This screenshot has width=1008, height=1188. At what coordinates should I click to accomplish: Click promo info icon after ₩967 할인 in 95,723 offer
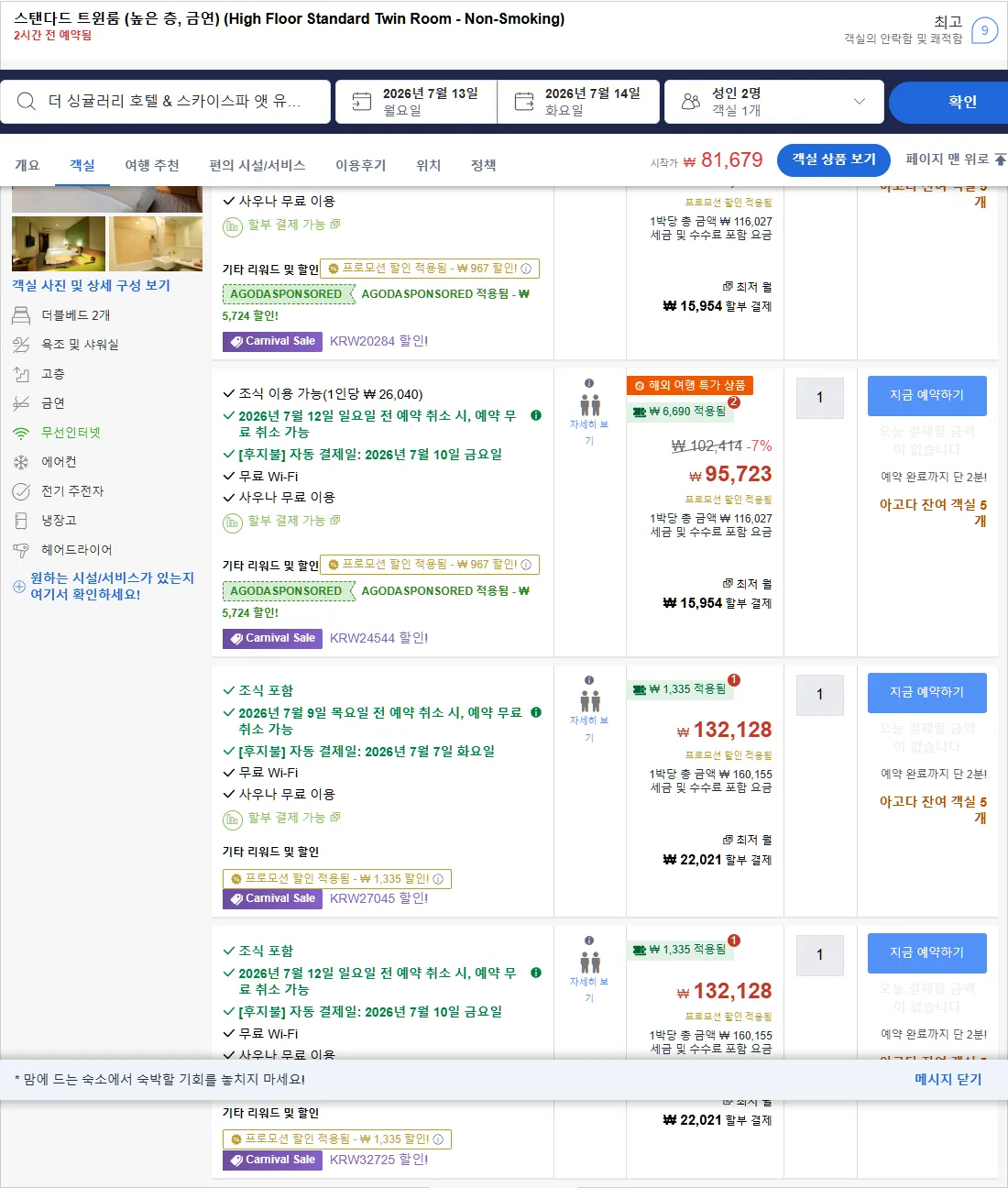[526, 565]
